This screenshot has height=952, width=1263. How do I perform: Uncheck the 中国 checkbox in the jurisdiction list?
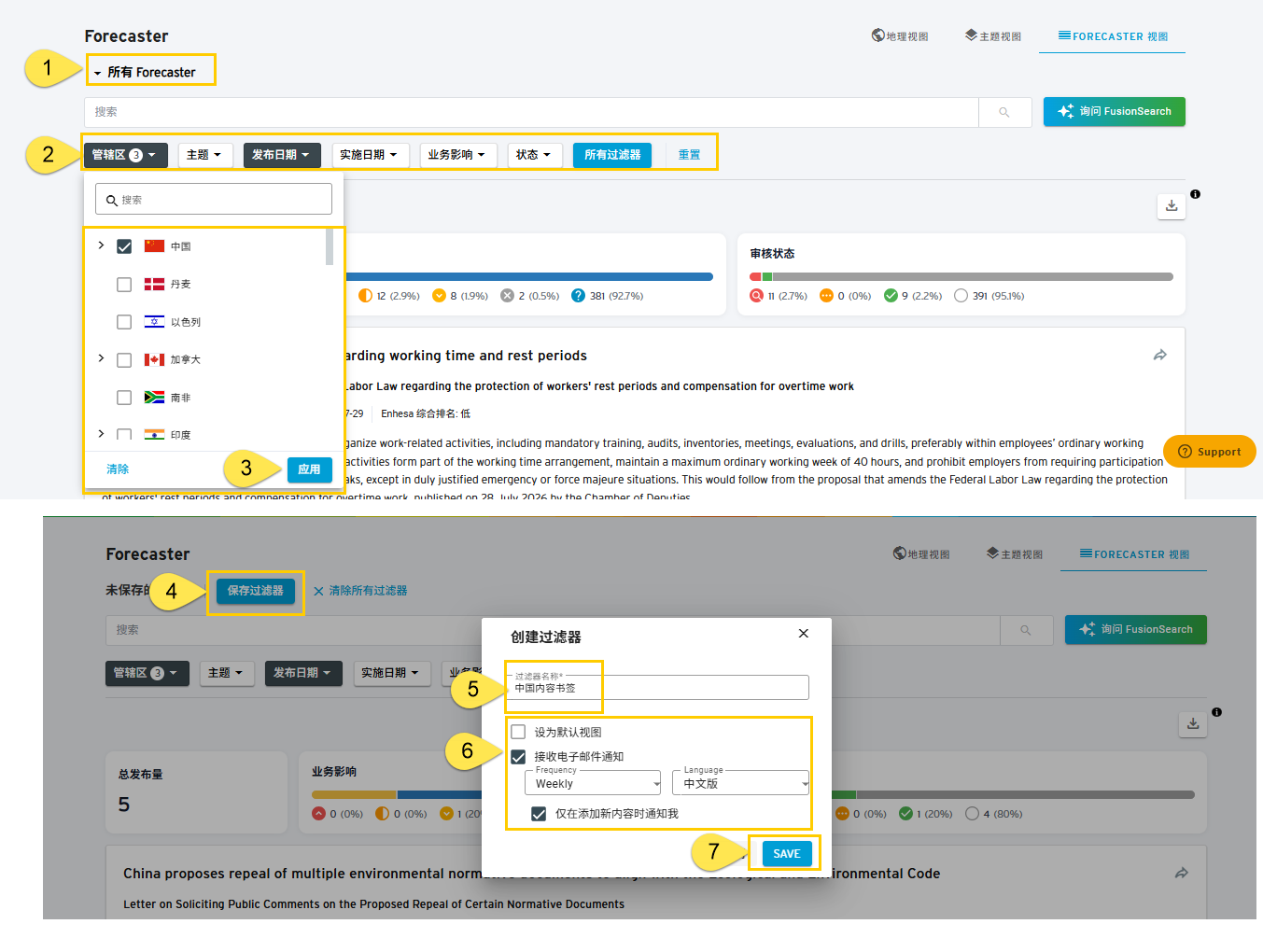124,246
